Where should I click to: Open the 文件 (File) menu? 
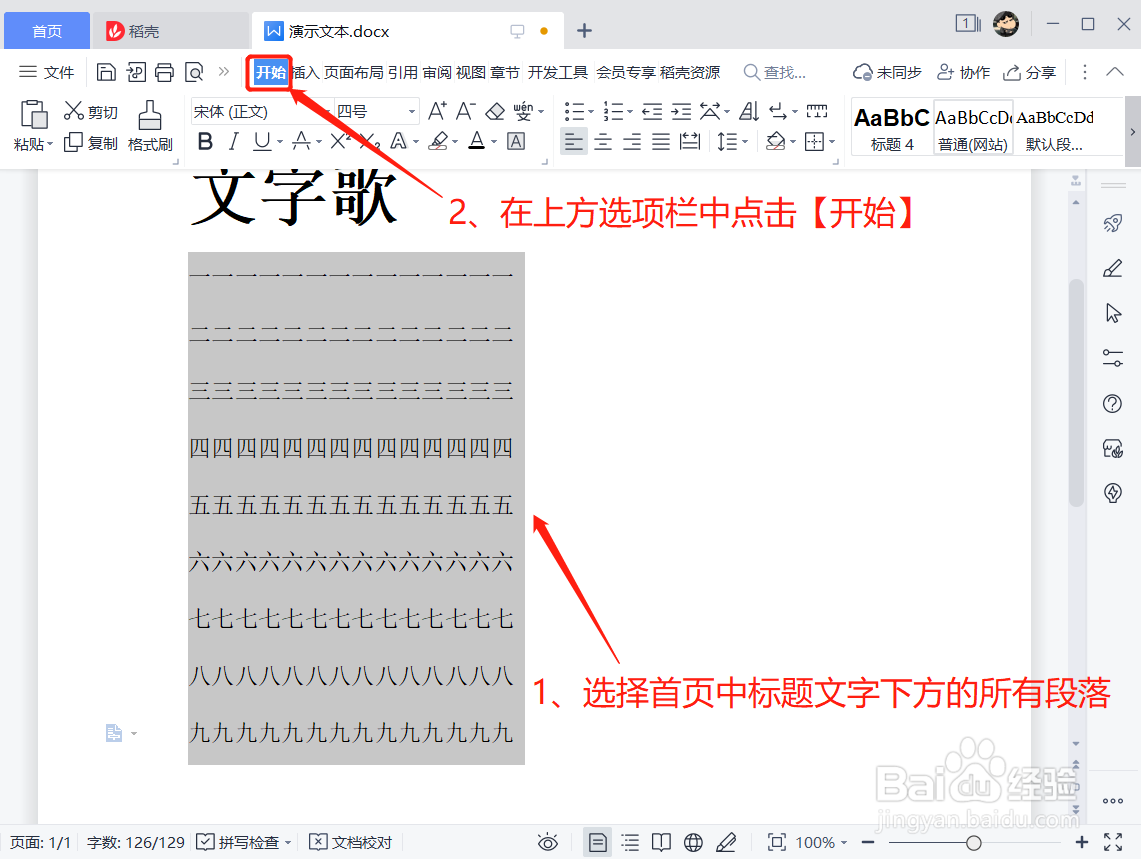click(47, 72)
